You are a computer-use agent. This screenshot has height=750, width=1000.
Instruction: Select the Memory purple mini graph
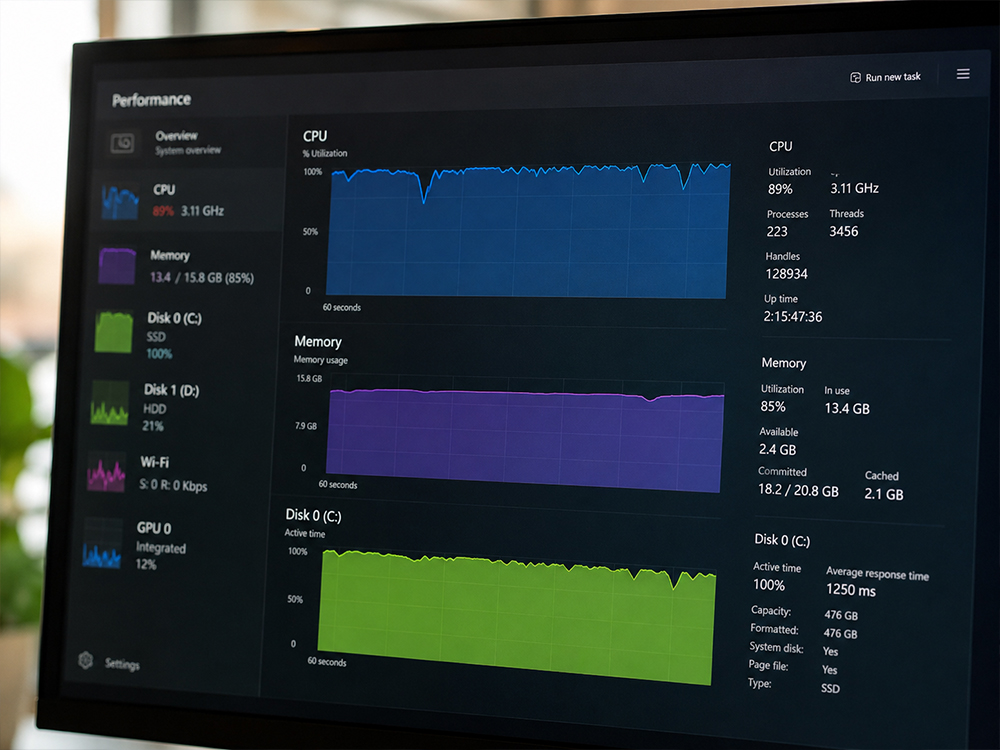point(117,266)
